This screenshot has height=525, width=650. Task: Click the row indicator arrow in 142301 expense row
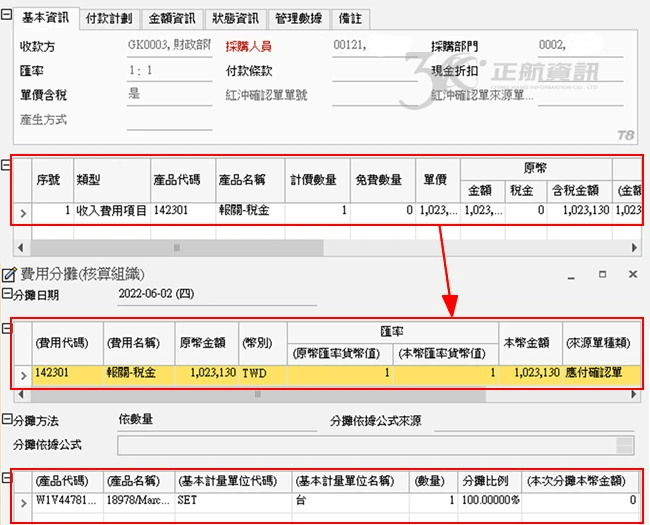[x=23, y=373]
